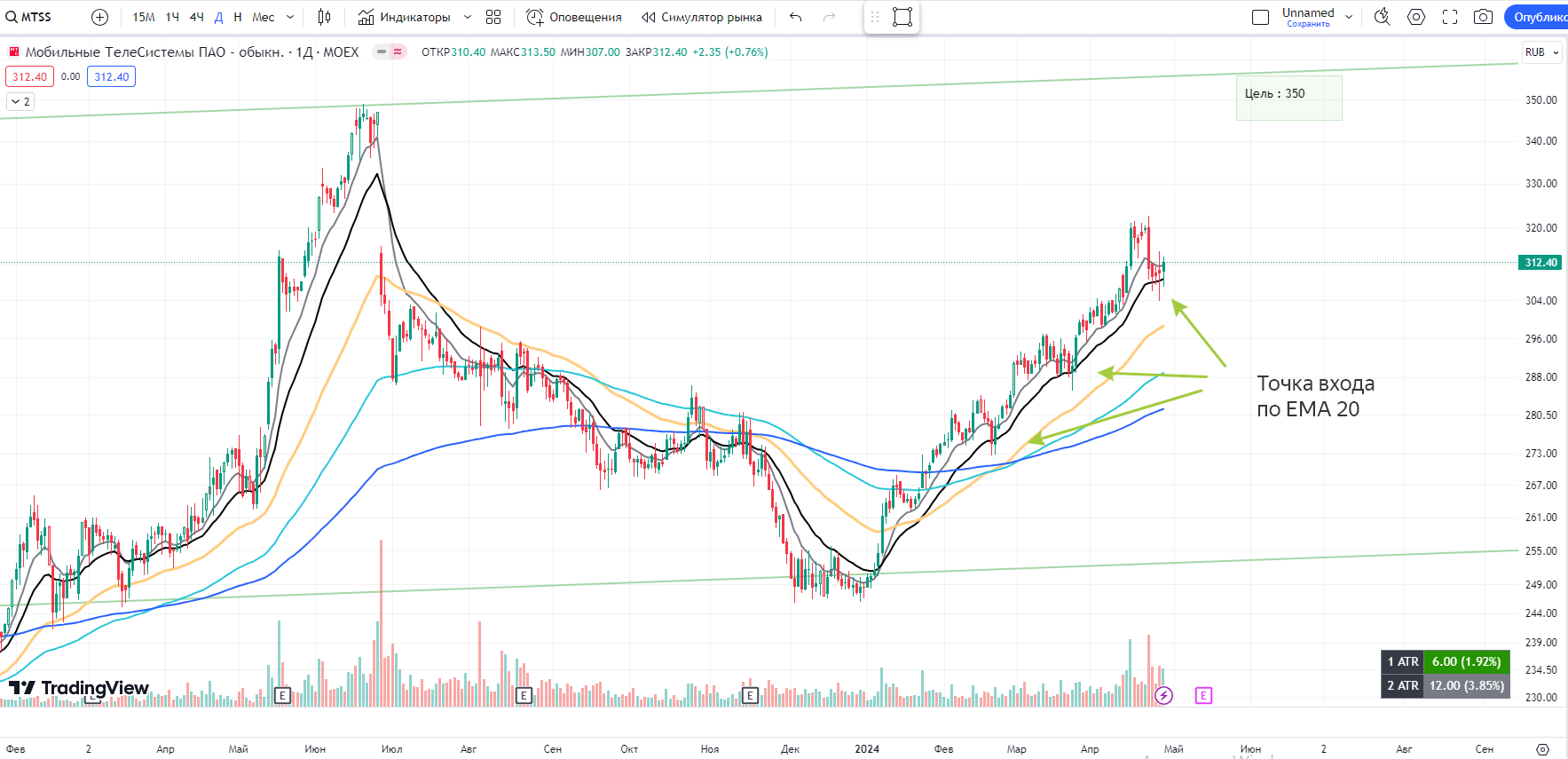This screenshot has height=759, width=1568.
Task: Switch to the 1Ч hourly timeframe
Action: (172, 17)
